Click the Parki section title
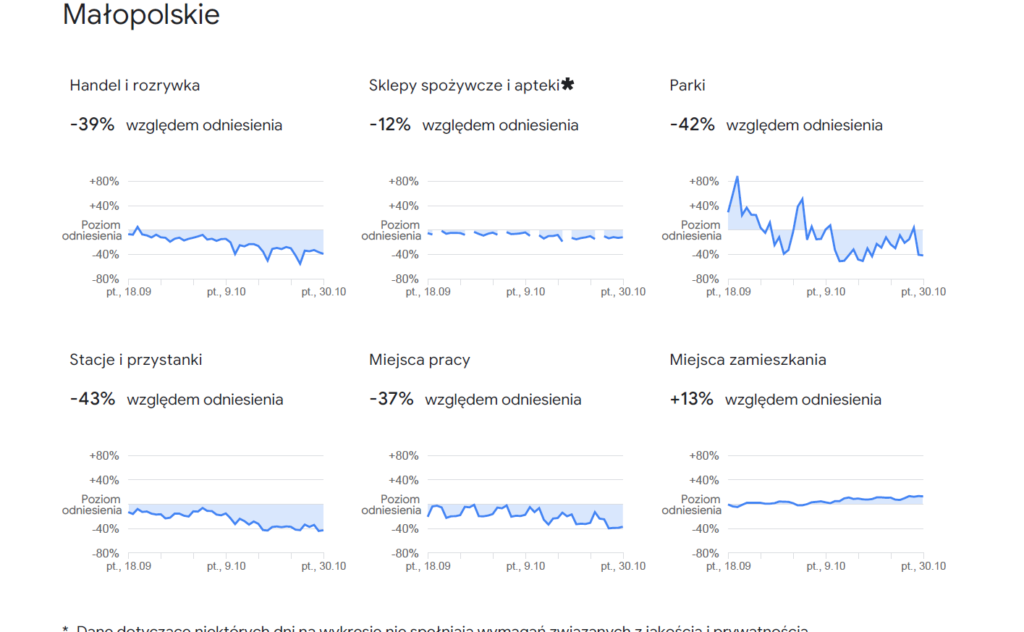The height and width of the screenshot is (632, 1024). (x=687, y=86)
